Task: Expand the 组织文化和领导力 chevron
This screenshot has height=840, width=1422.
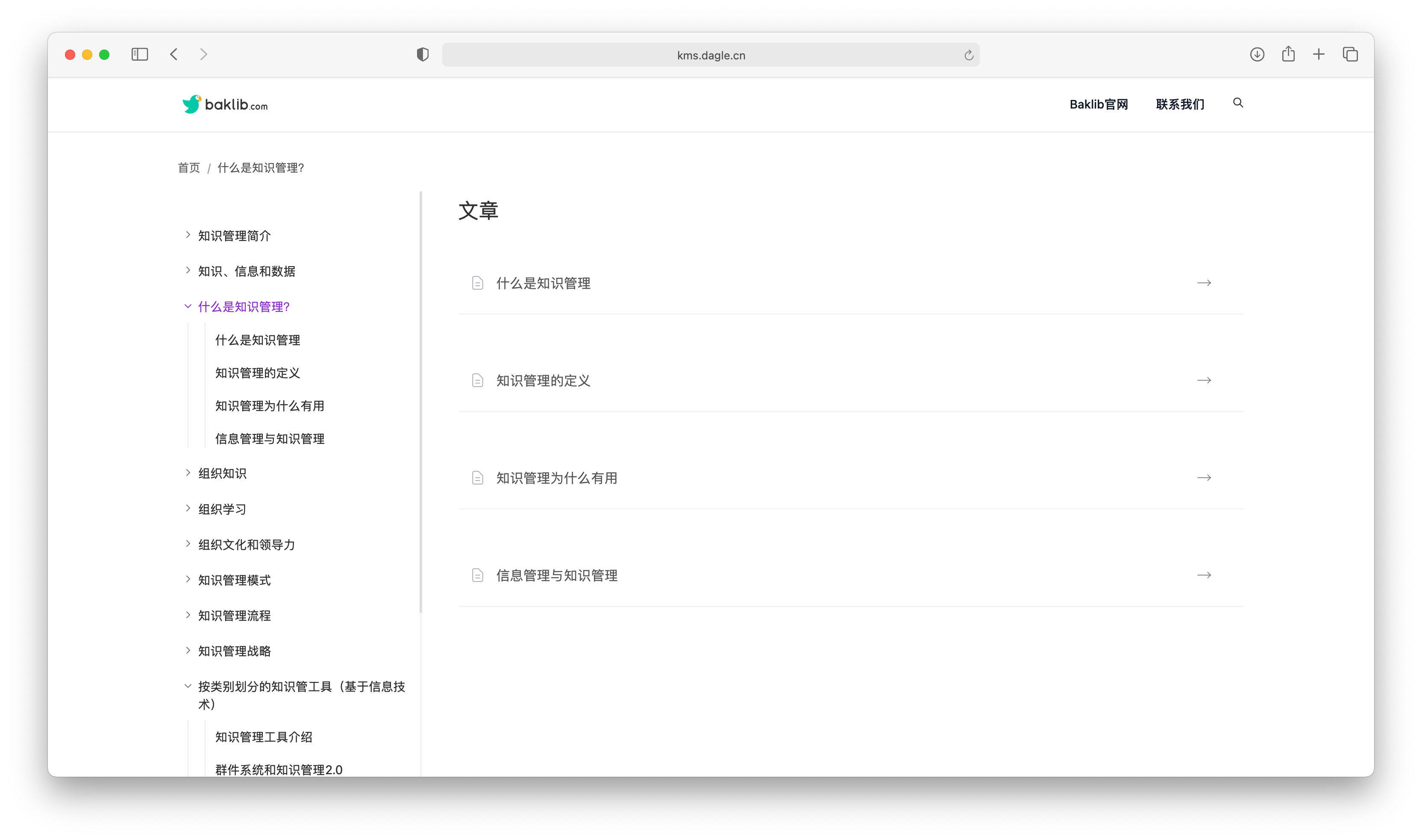Action: 188,544
